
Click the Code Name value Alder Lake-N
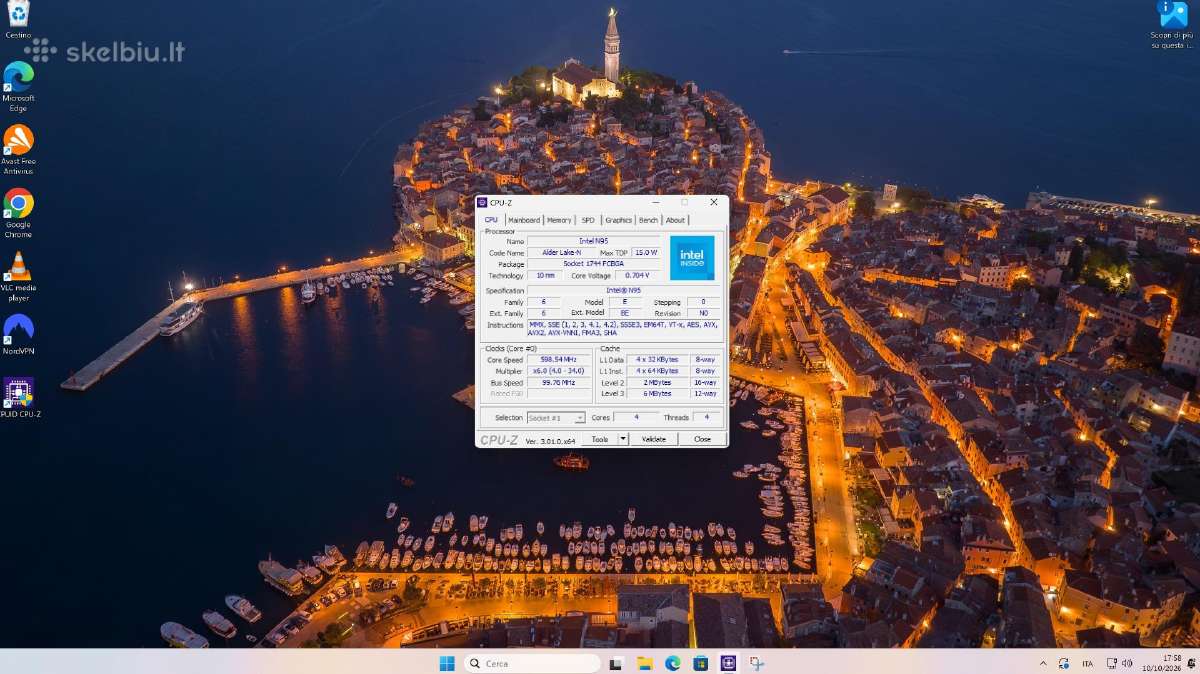(561, 252)
